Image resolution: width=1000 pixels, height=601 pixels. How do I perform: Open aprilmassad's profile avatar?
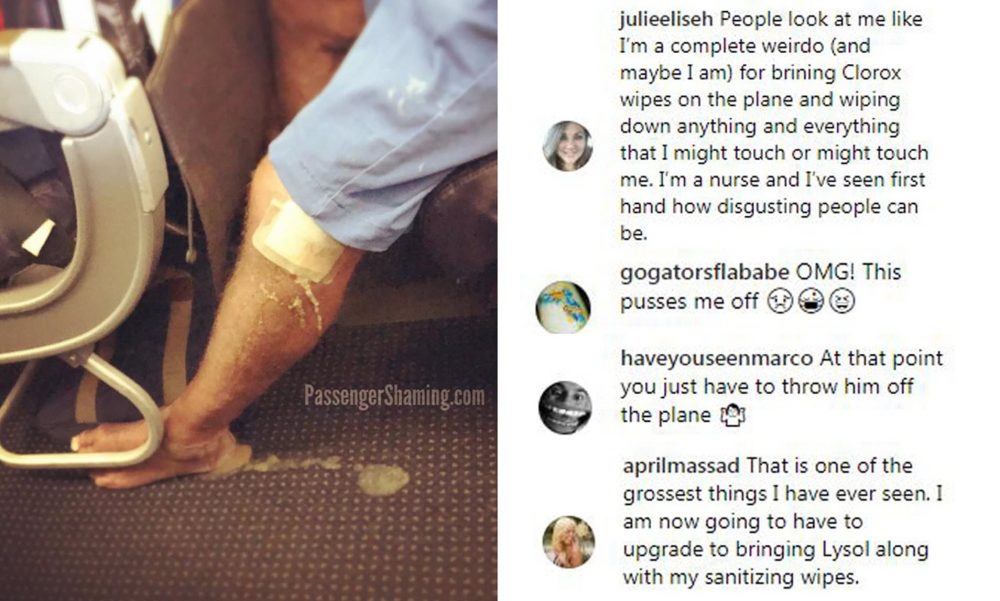click(568, 542)
